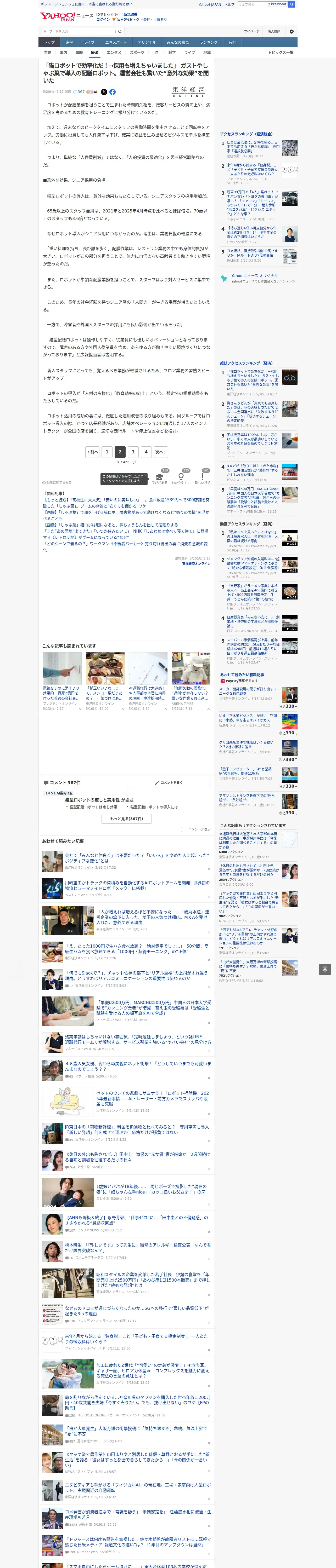Viewport: 336px width, 1568px height.
Task: Open article 川崎重工がトラックの荷積みを自動化
Action: tap(137, 886)
